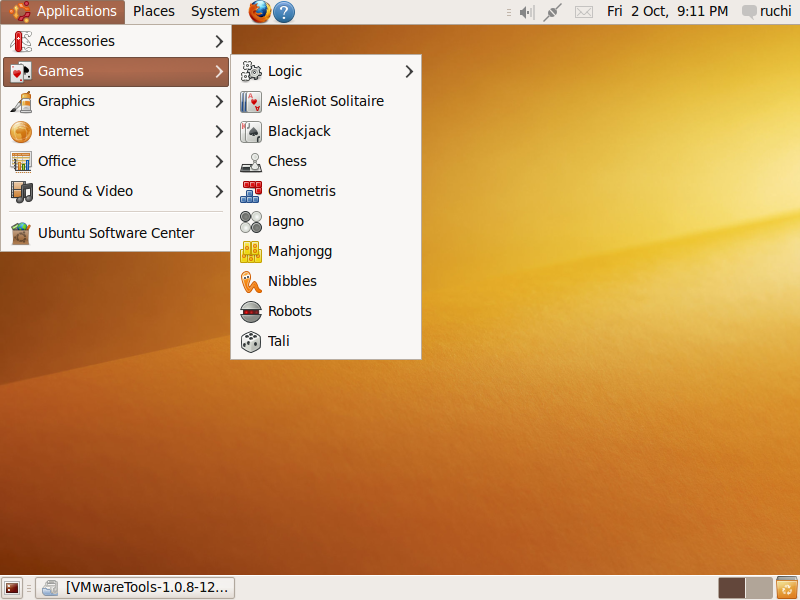This screenshot has width=800, height=600.
Task: Click the Robots head icon
Action: point(251,312)
